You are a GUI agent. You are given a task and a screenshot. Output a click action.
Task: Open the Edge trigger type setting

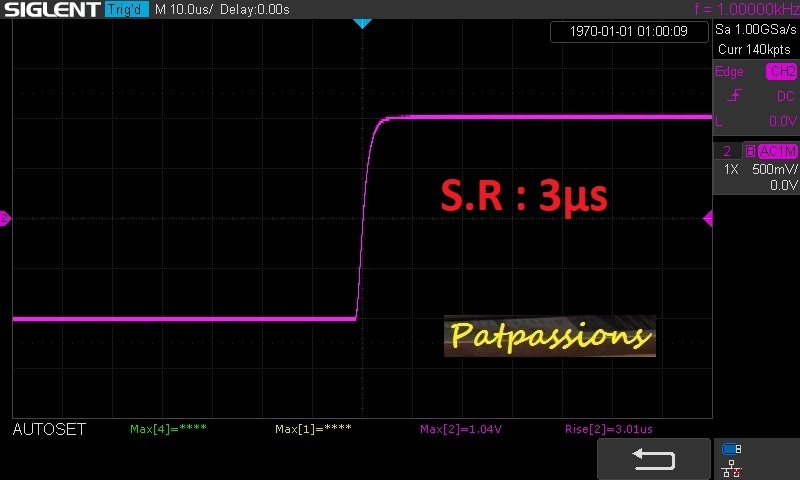pyautogui.click(x=729, y=72)
